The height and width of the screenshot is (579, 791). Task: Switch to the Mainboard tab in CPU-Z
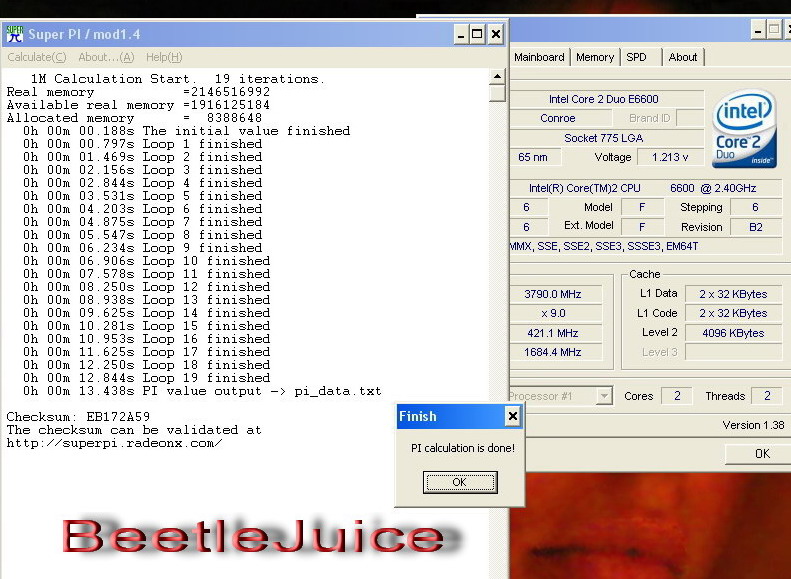coord(539,57)
